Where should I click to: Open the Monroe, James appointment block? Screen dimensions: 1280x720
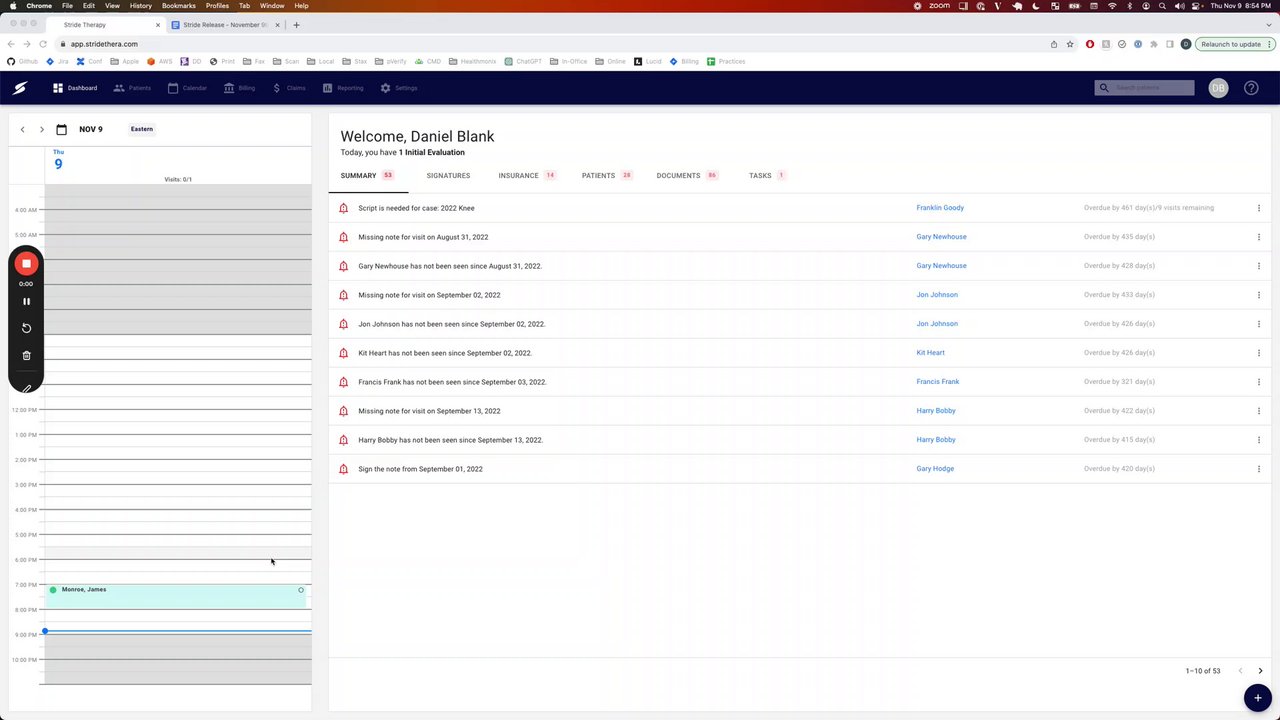click(x=176, y=597)
